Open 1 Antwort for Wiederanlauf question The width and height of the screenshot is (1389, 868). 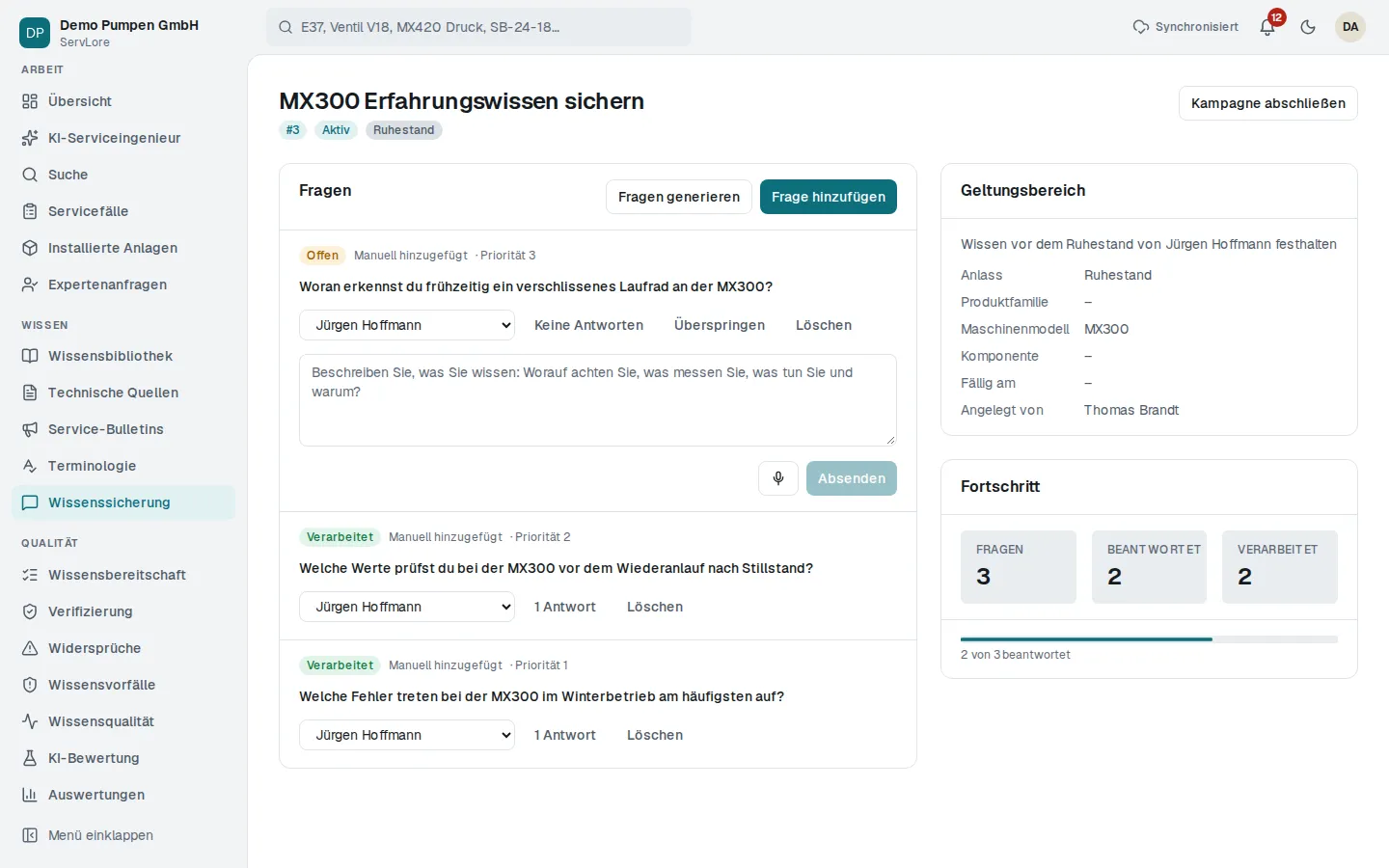pos(565,607)
